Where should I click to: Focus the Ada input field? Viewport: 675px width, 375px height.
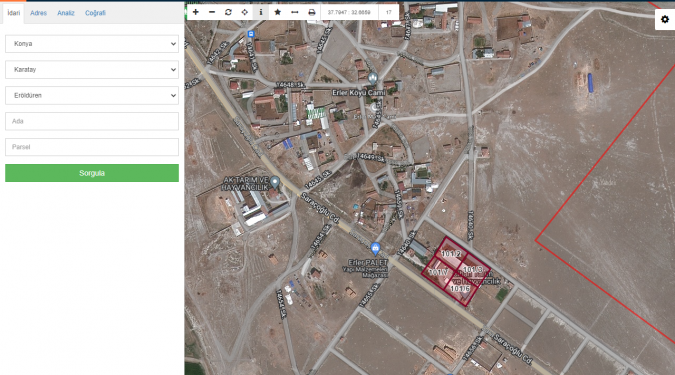click(92, 121)
